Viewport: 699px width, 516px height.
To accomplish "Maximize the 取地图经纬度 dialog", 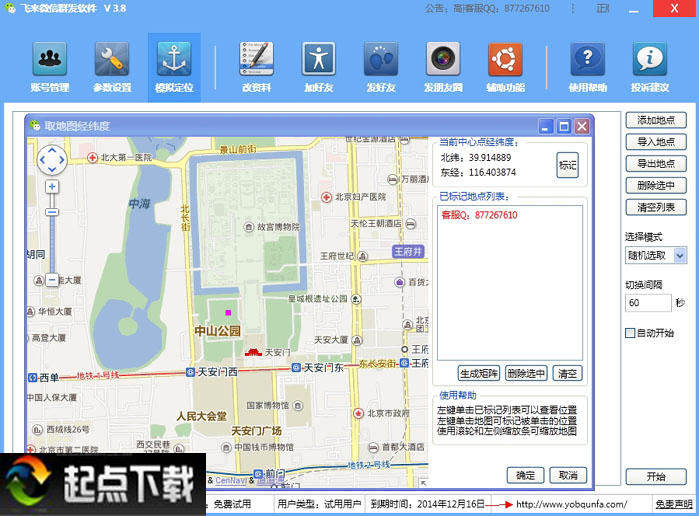I will (564, 127).
